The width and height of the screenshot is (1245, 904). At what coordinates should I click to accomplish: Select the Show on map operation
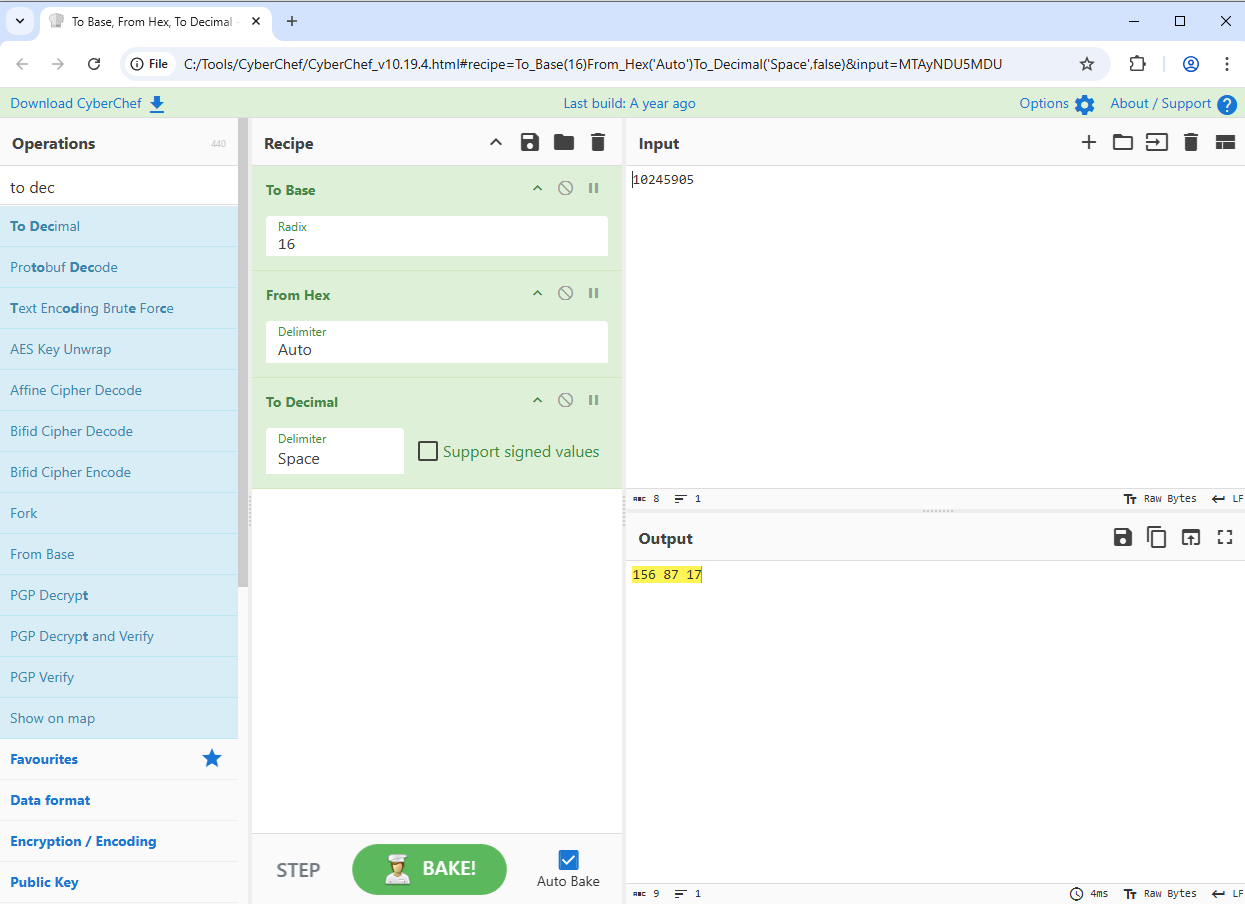119,718
